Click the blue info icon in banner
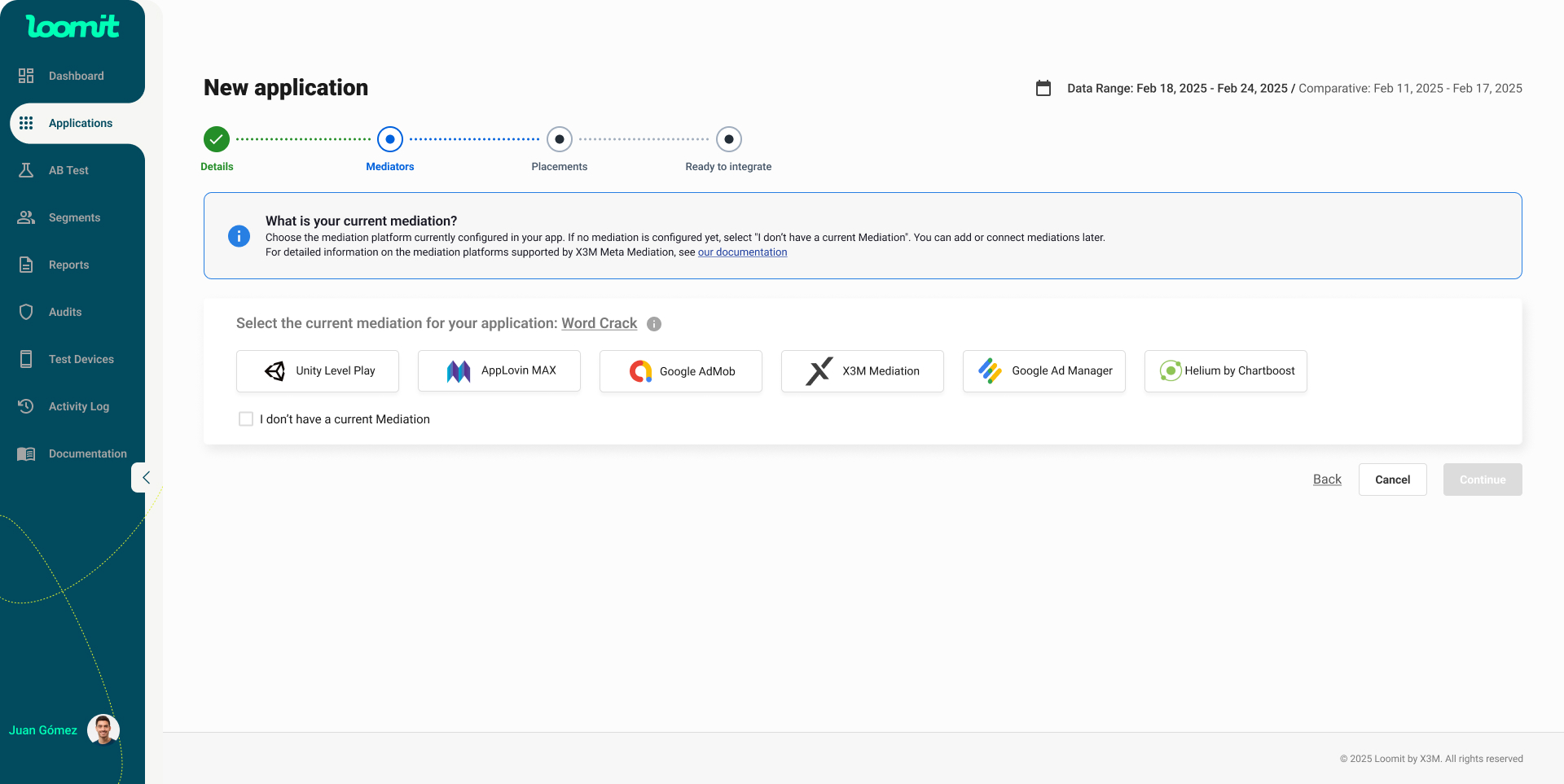 click(x=239, y=236)
